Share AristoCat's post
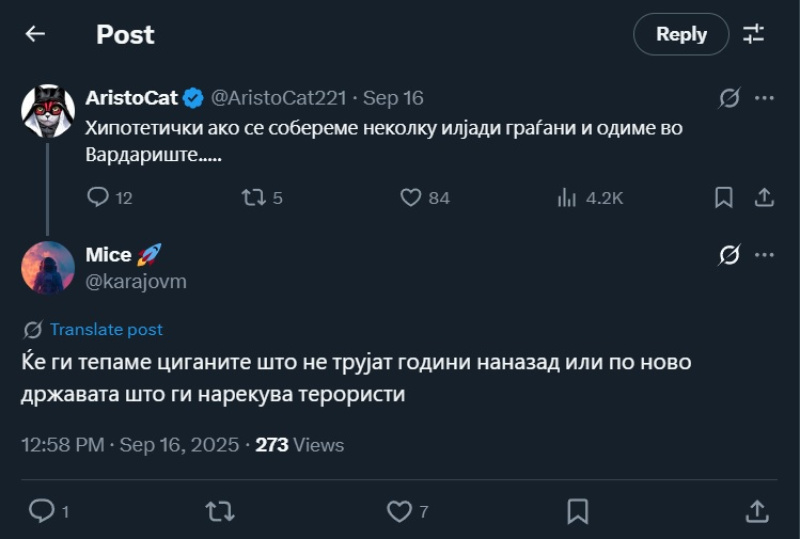800x539 pixels. (x=763, y=198)
